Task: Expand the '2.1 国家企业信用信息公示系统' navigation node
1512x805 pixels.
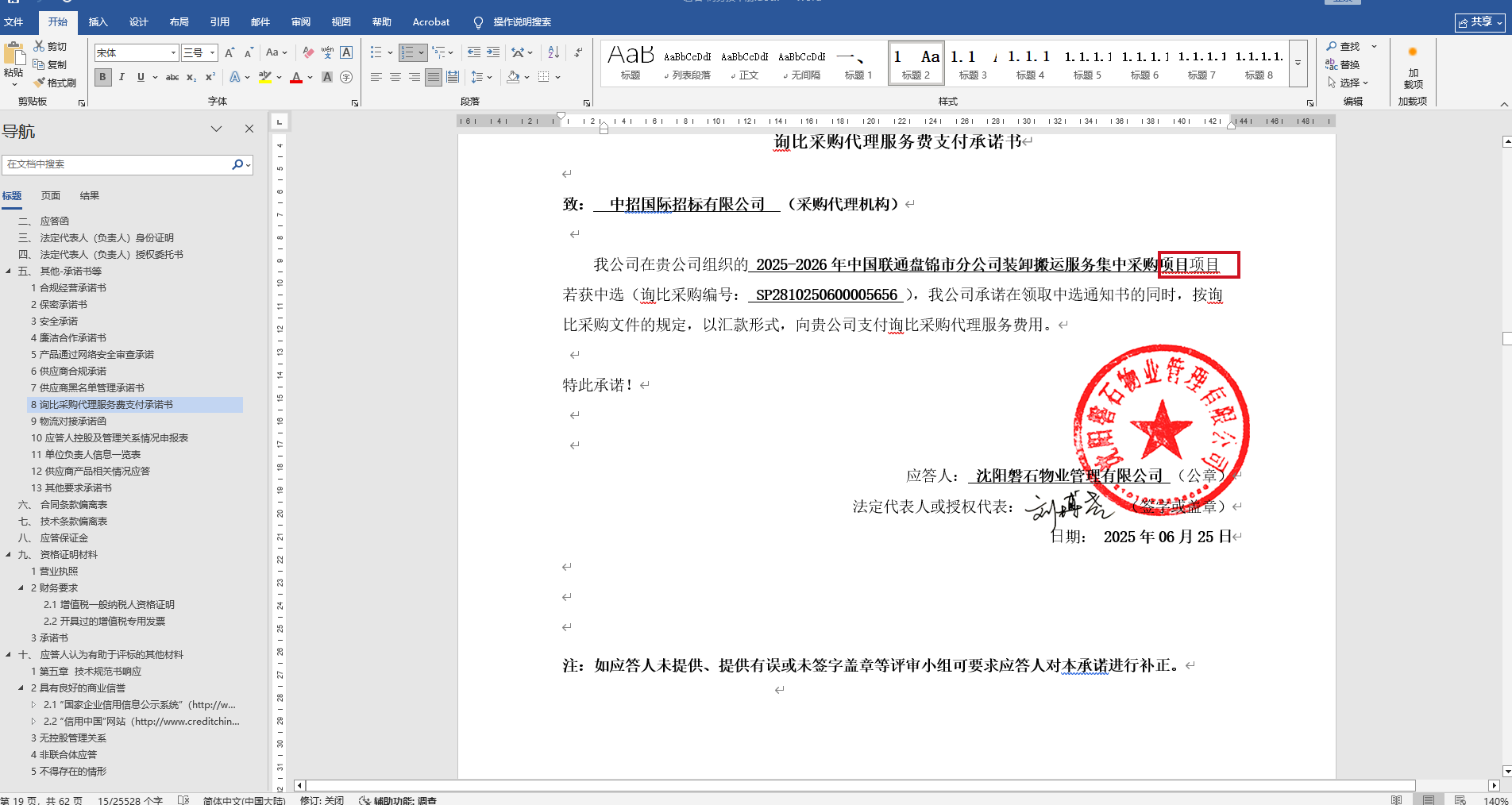Action: (x=34, y=705)
